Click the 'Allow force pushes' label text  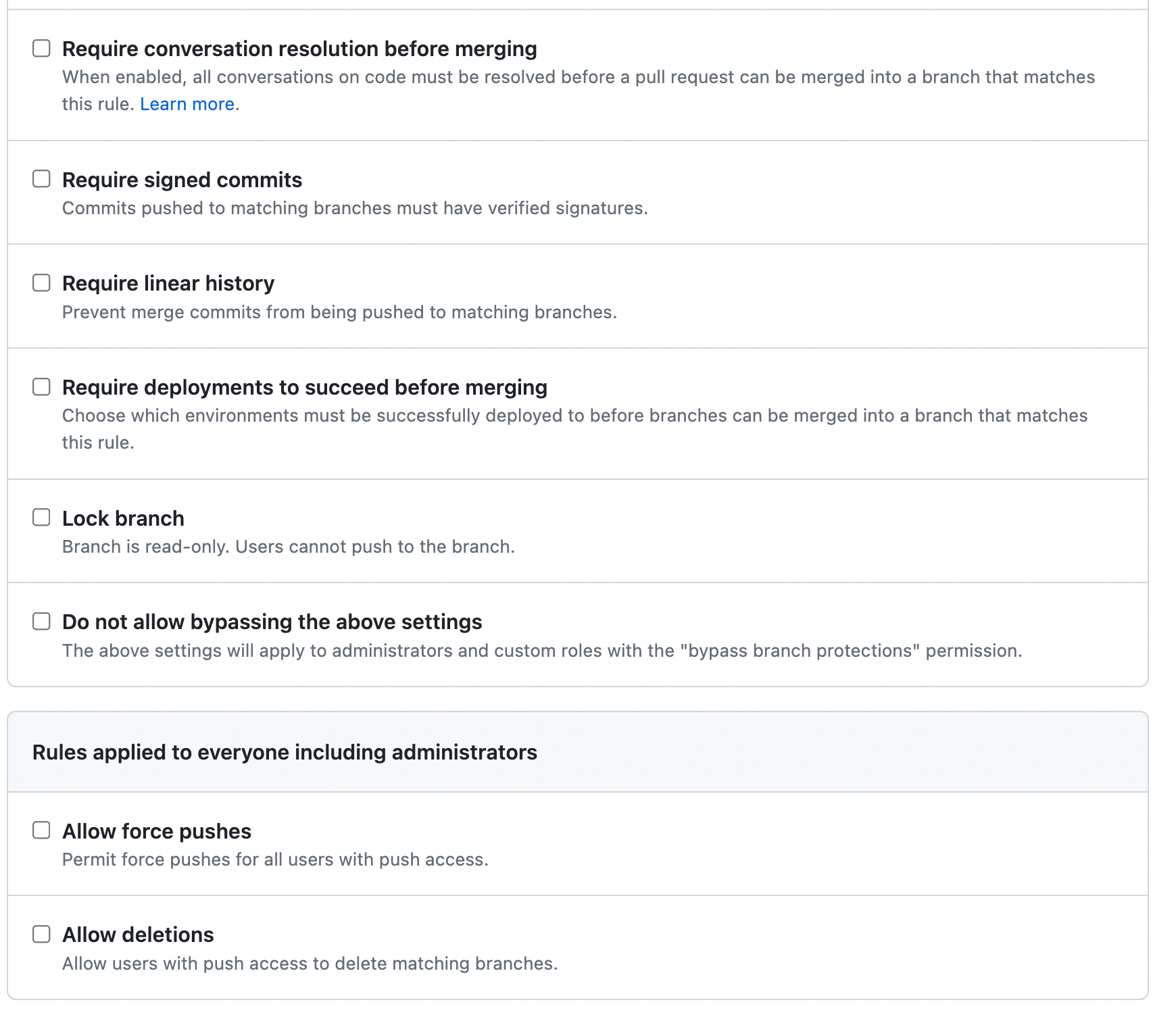[157, 831]
